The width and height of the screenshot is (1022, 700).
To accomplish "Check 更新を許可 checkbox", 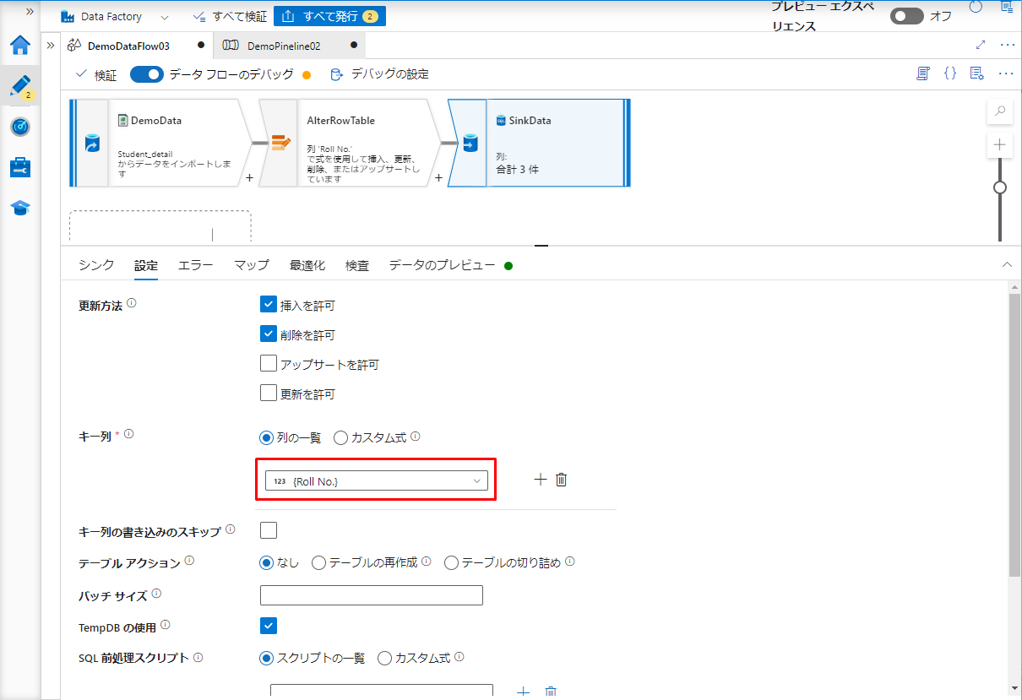I will 269,392.
